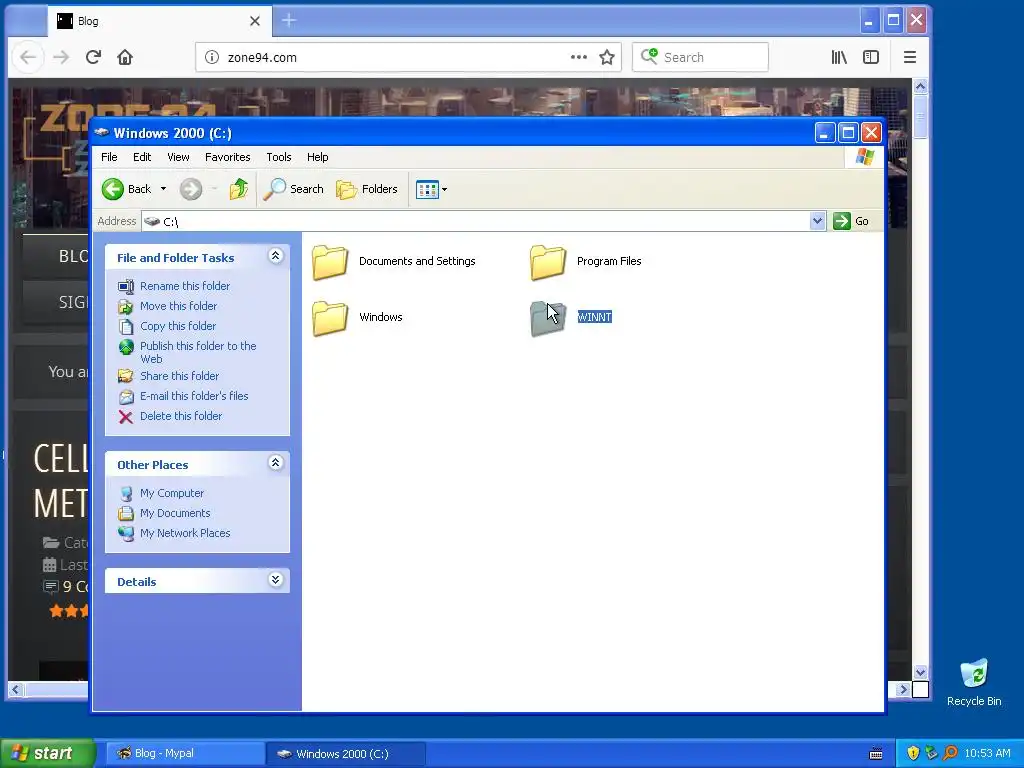1024x768 pixels.
Task: Open the Edit menu in Explorer
Action: tap(142, 157)
